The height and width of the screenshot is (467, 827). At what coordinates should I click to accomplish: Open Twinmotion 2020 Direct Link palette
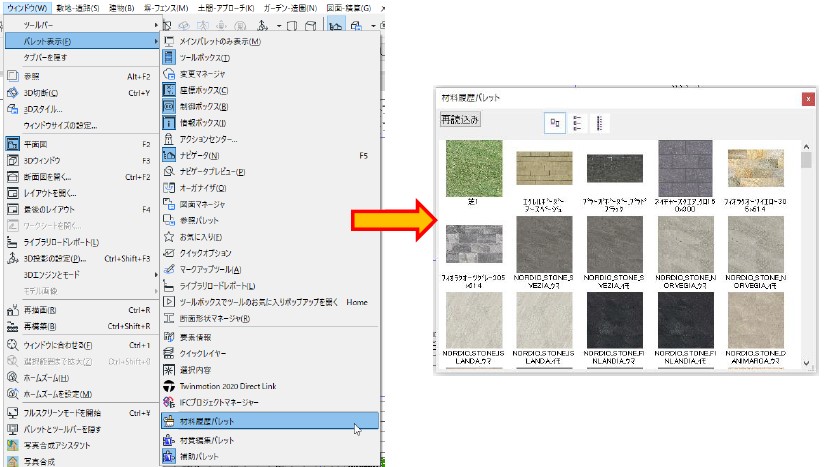pyautogui.click(x=270, y=386)
